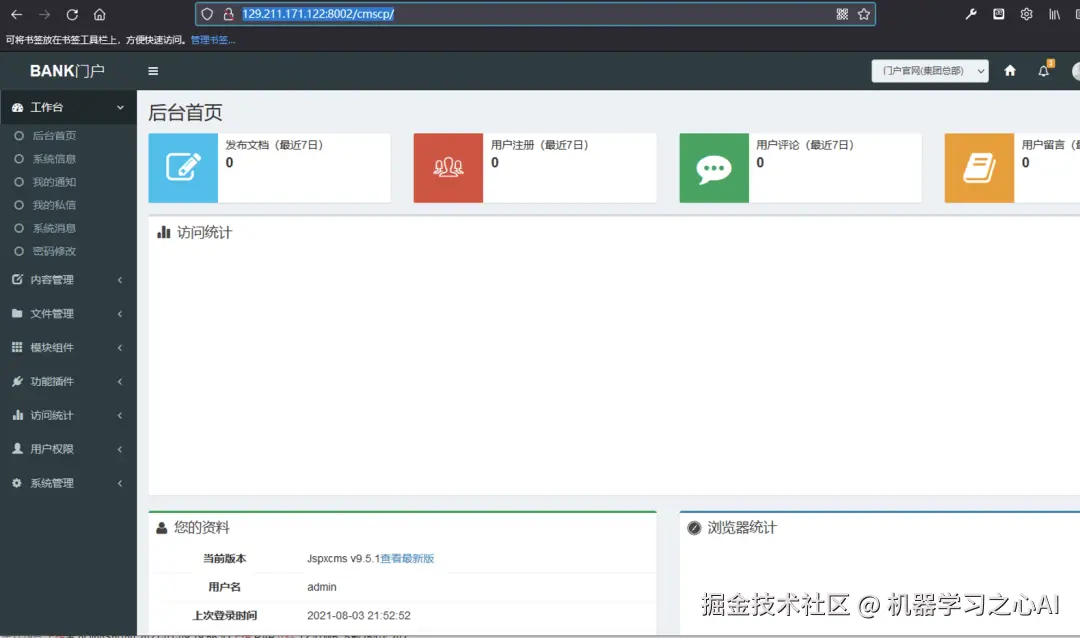Open the 门户官网(集团总部) site dropdown
The height and width of the screenshot is (638, 1080).
point(930,71)
